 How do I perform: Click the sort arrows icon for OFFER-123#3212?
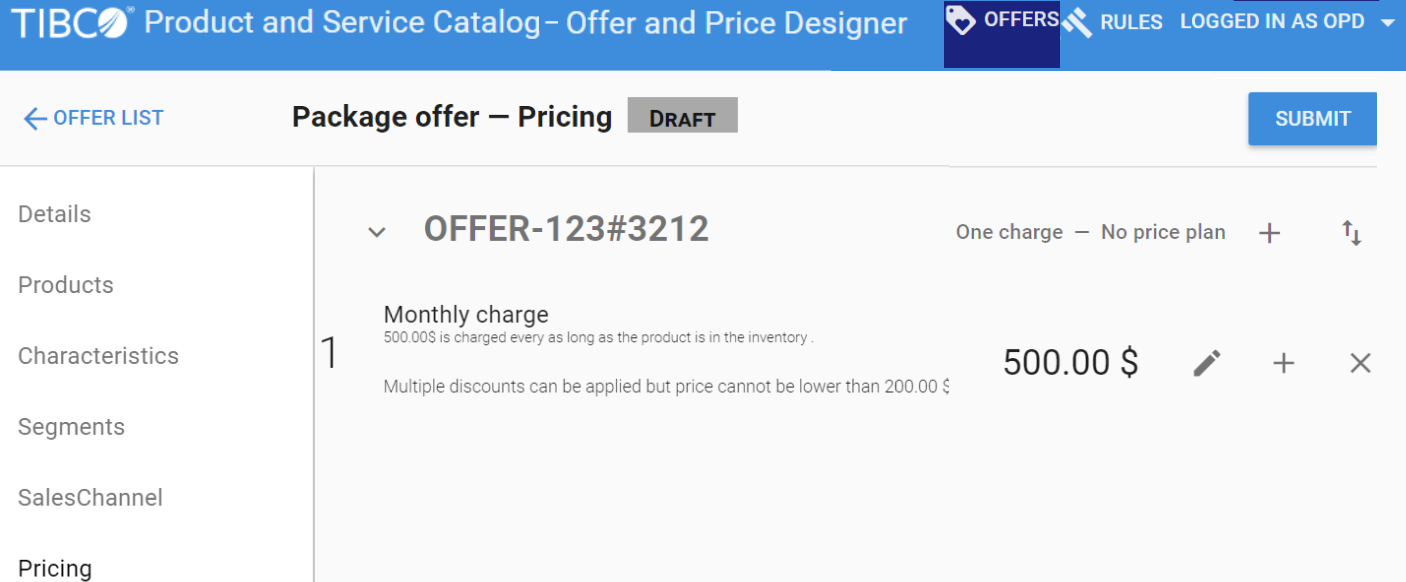[x=1352, y=233]
